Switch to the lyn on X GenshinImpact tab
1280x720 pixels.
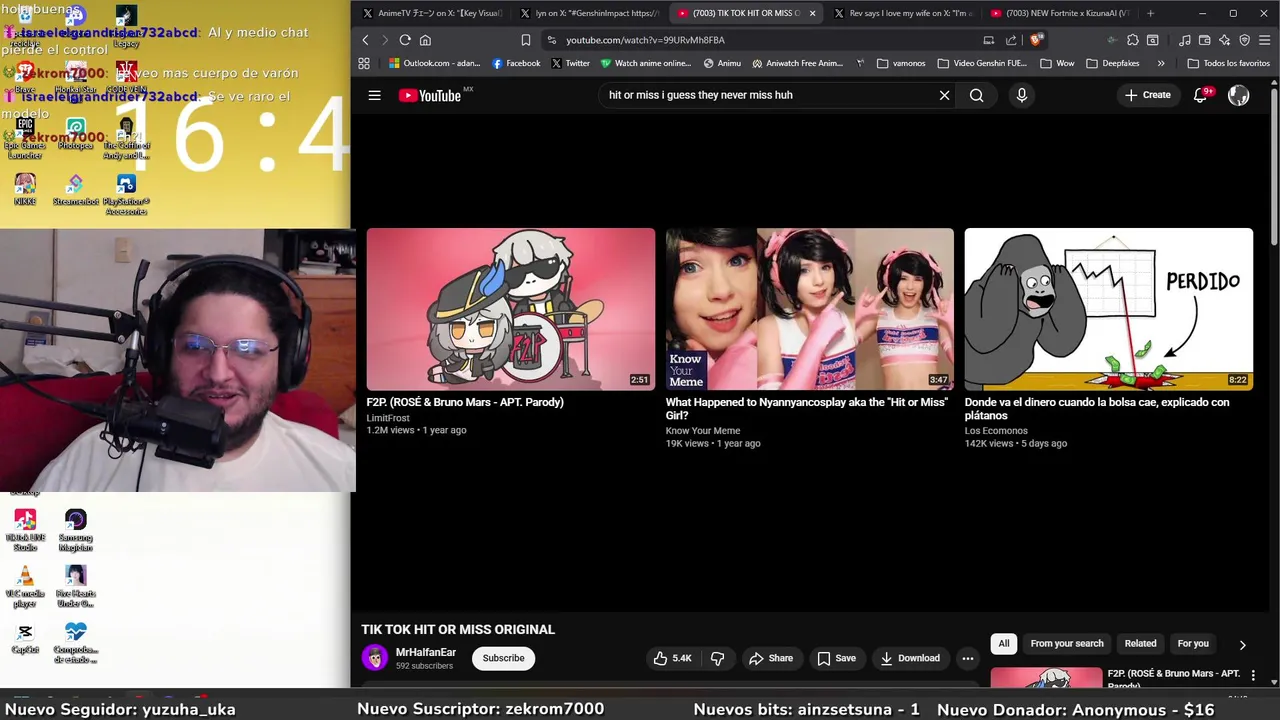590,13
